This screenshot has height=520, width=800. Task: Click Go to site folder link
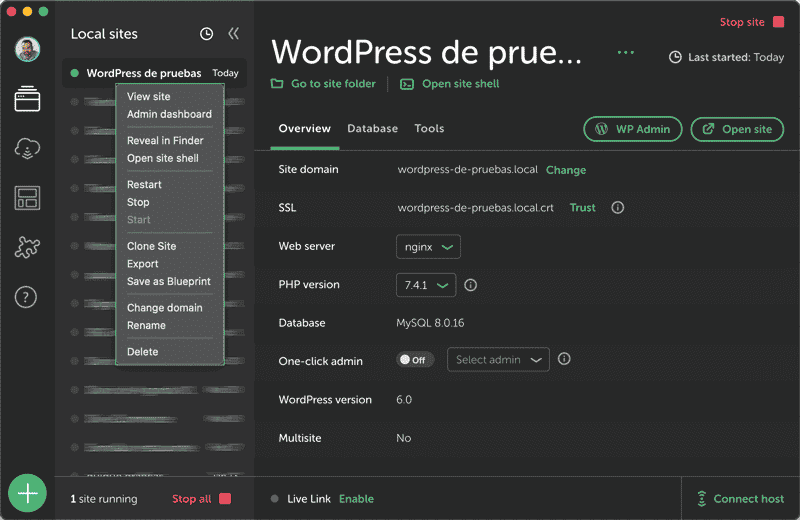pos(323,84)
